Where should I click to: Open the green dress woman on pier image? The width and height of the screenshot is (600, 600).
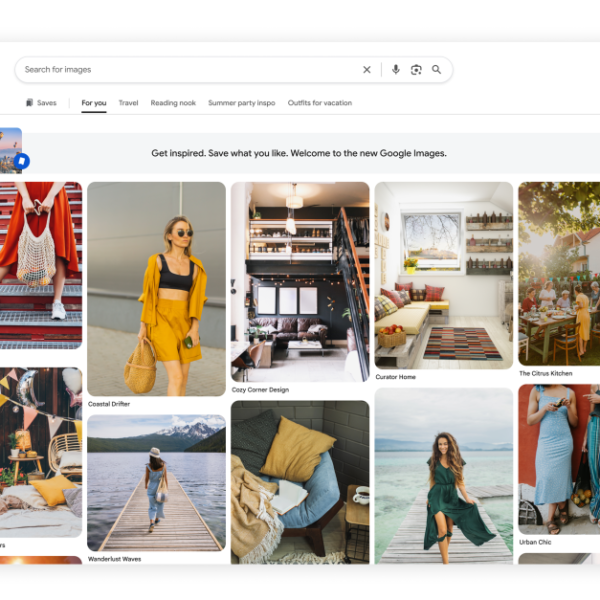[x=443, y=476]
